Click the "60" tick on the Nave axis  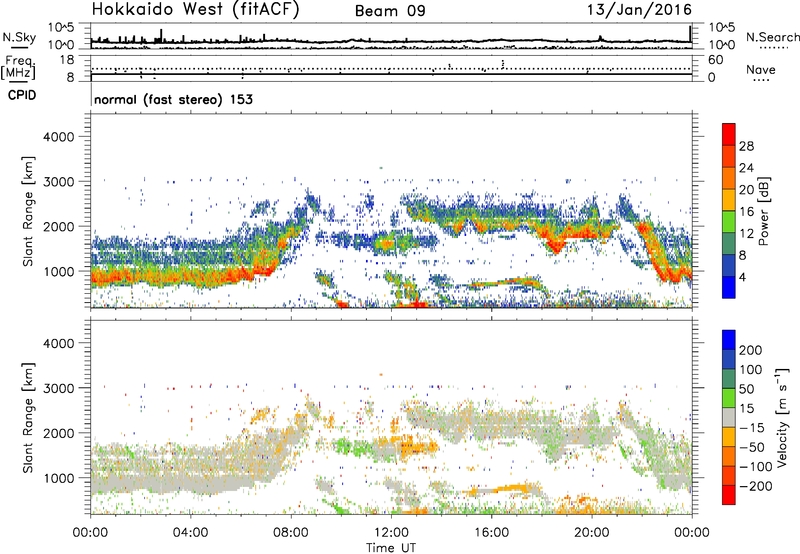pos(715,60)
